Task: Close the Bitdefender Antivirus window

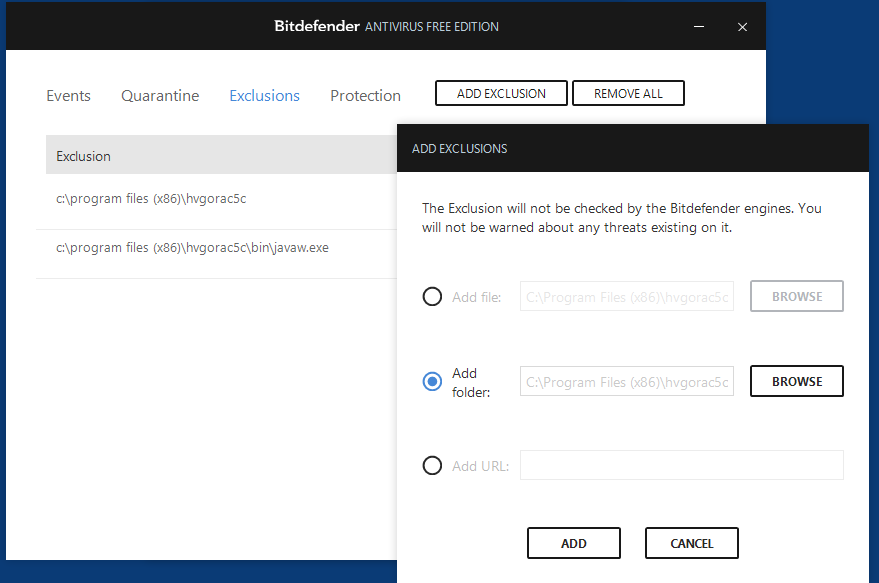Action: click(x=742, y=27)
